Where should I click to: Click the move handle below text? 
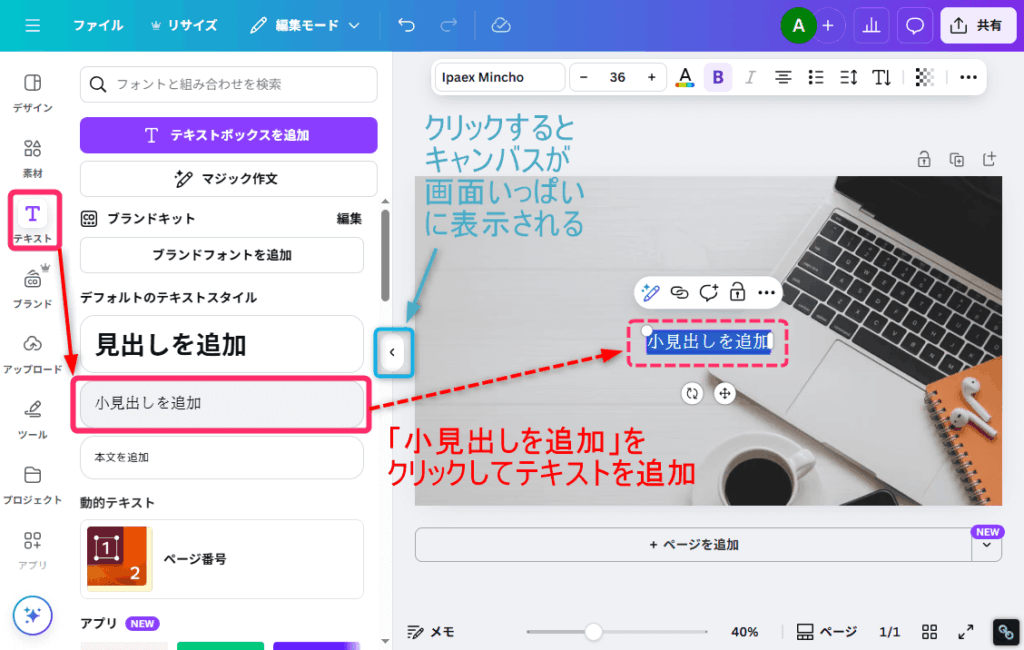point(724,393)
